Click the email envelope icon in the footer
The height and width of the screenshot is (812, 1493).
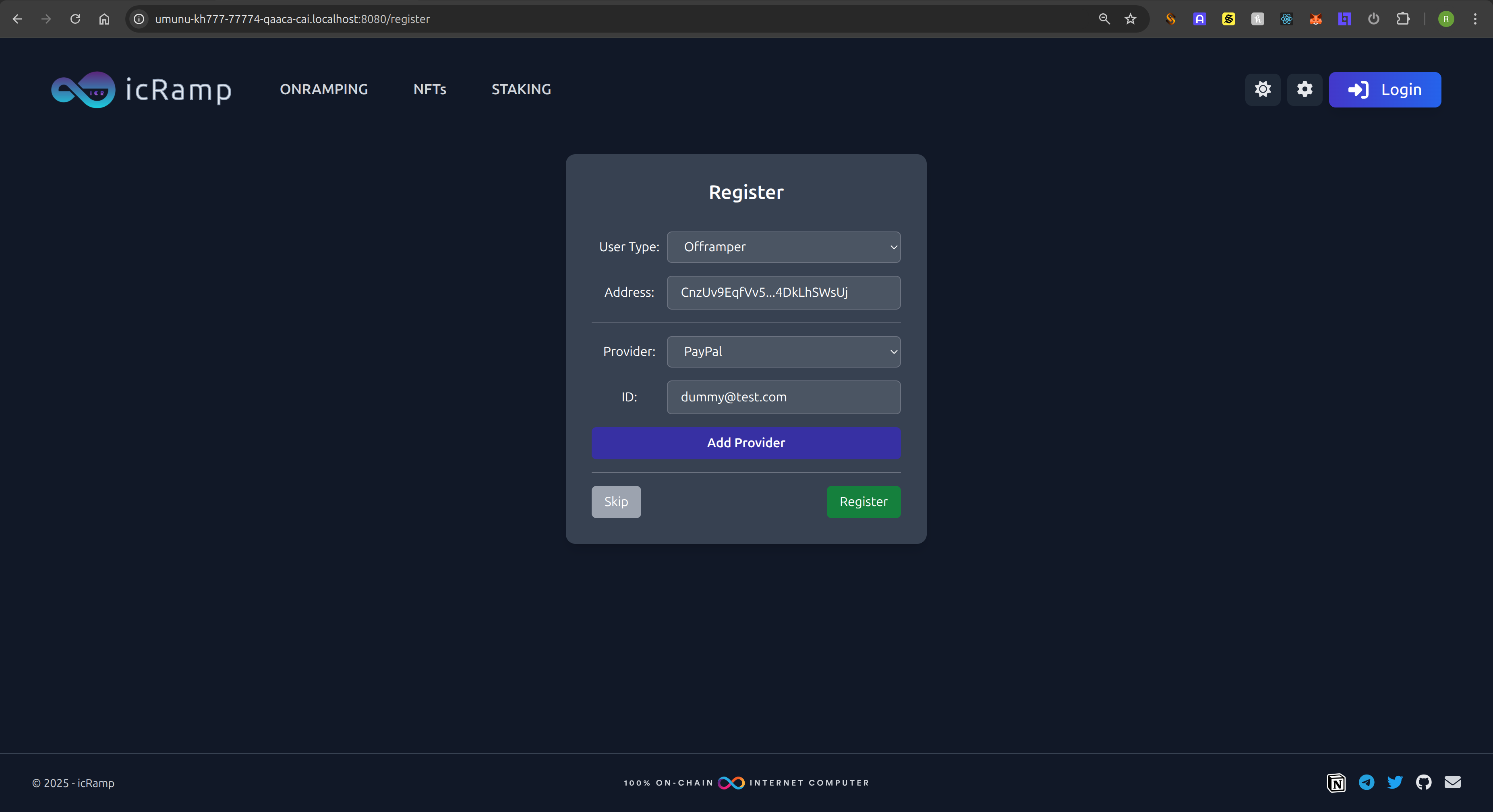click(1452, 783)
